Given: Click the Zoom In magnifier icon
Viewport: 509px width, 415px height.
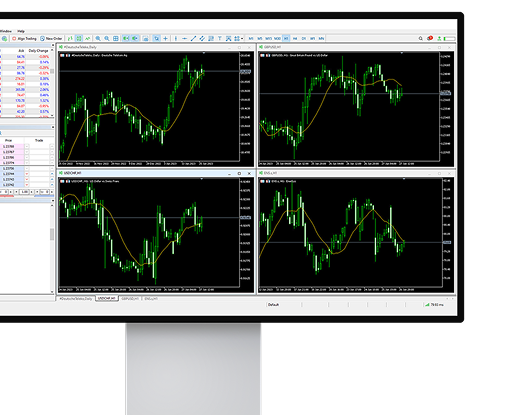Looking at the screenshot, I should coord(98,39).
